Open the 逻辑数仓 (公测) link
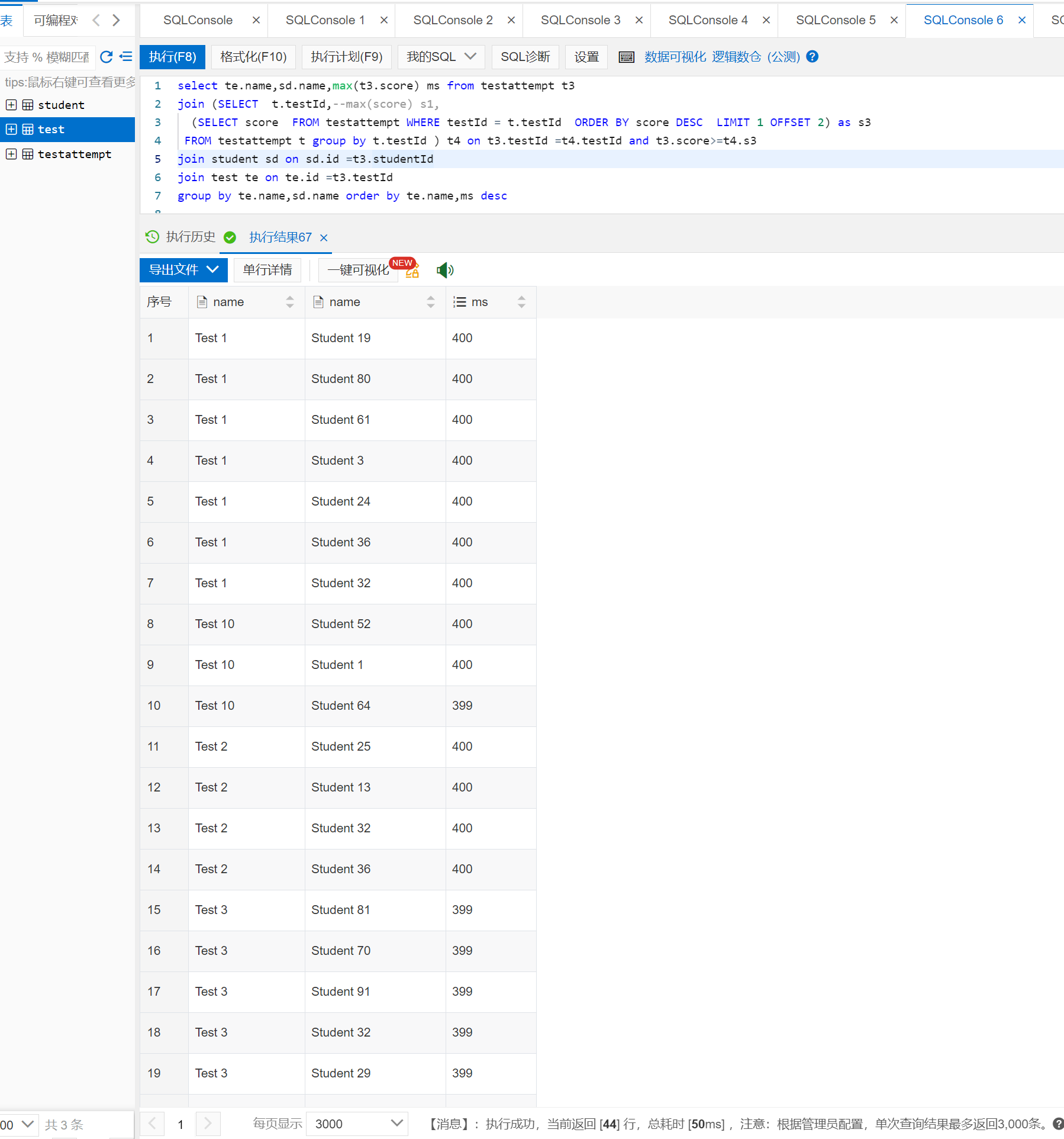This screenshot has height=1139, width=1064. tap(756, 57)
